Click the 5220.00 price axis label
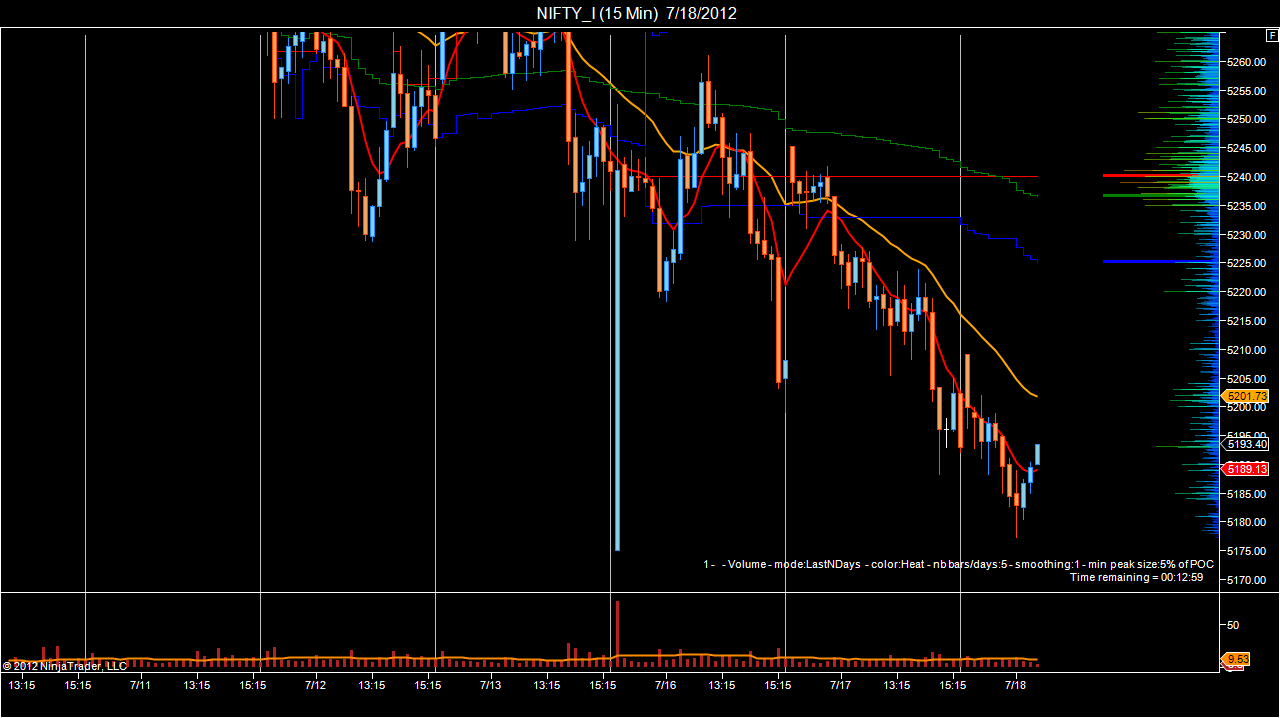This screenshot has width=1280, height=718. [x=1246, y=293]
